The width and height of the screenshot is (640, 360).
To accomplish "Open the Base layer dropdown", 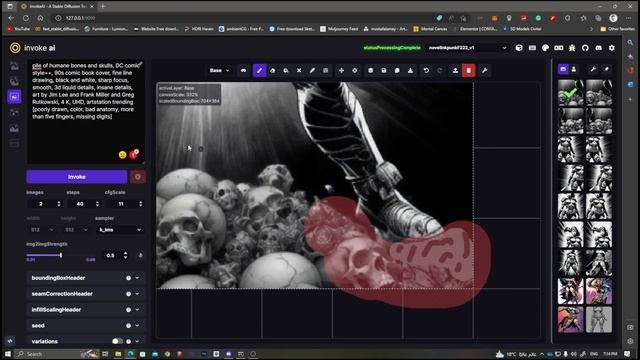I will 220,71.
